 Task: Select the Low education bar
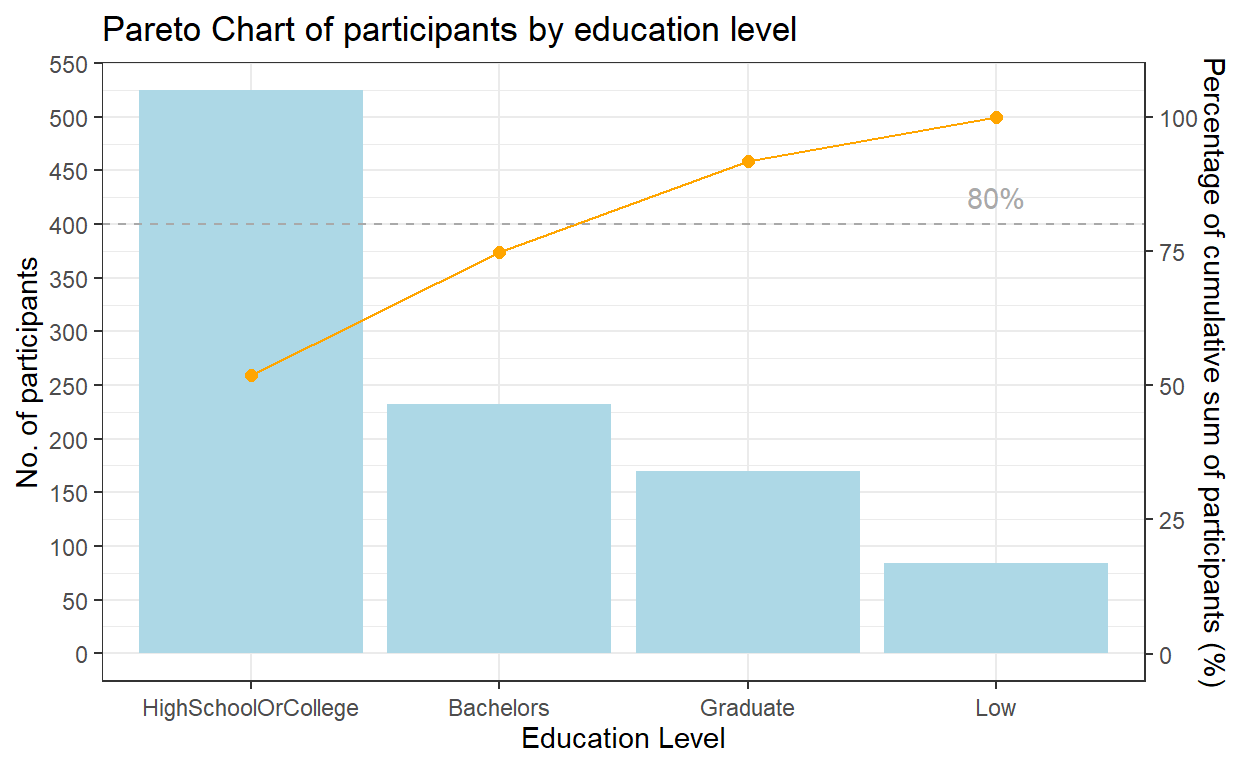pos(995,608)
